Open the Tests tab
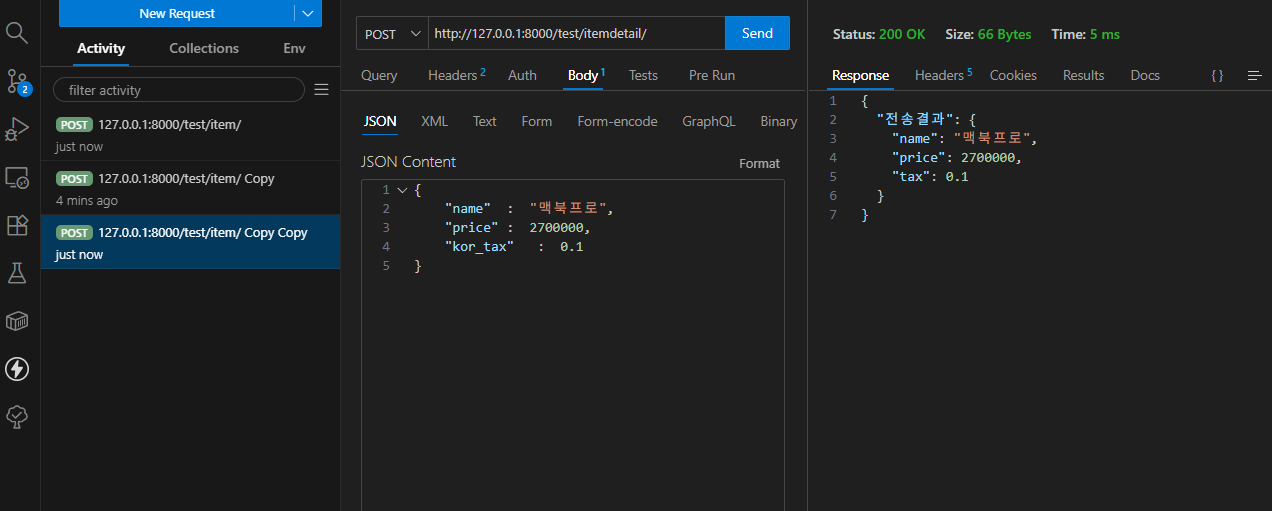Image resolution: width=1272 pixels, height=511 pixels. (x=643, y=75)
